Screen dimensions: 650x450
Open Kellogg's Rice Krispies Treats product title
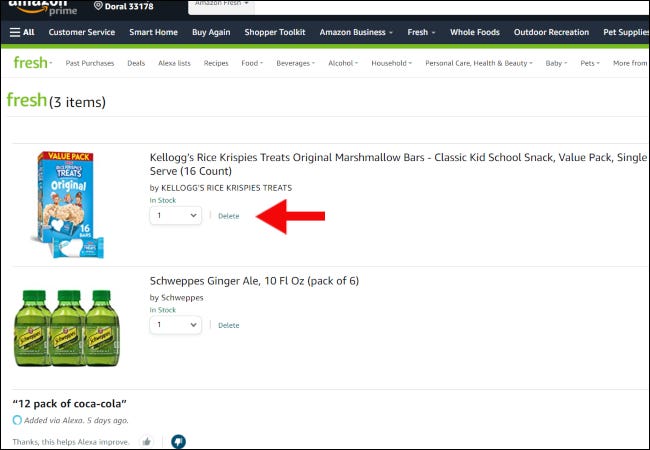(398, 164)
